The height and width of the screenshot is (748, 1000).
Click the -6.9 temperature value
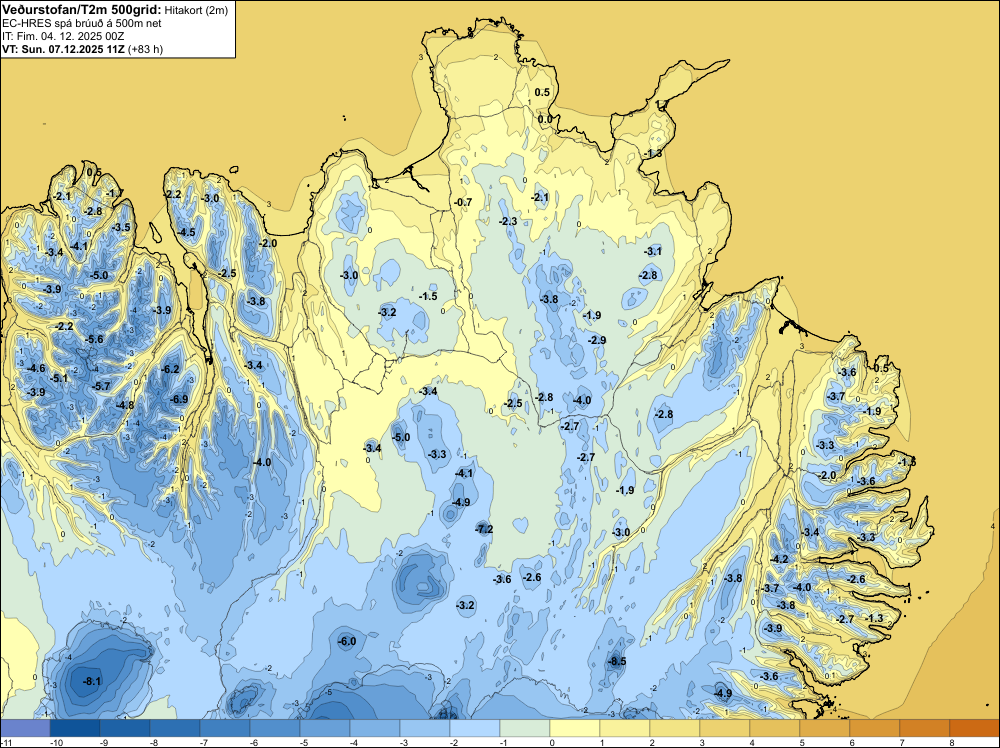click(179, 400)
